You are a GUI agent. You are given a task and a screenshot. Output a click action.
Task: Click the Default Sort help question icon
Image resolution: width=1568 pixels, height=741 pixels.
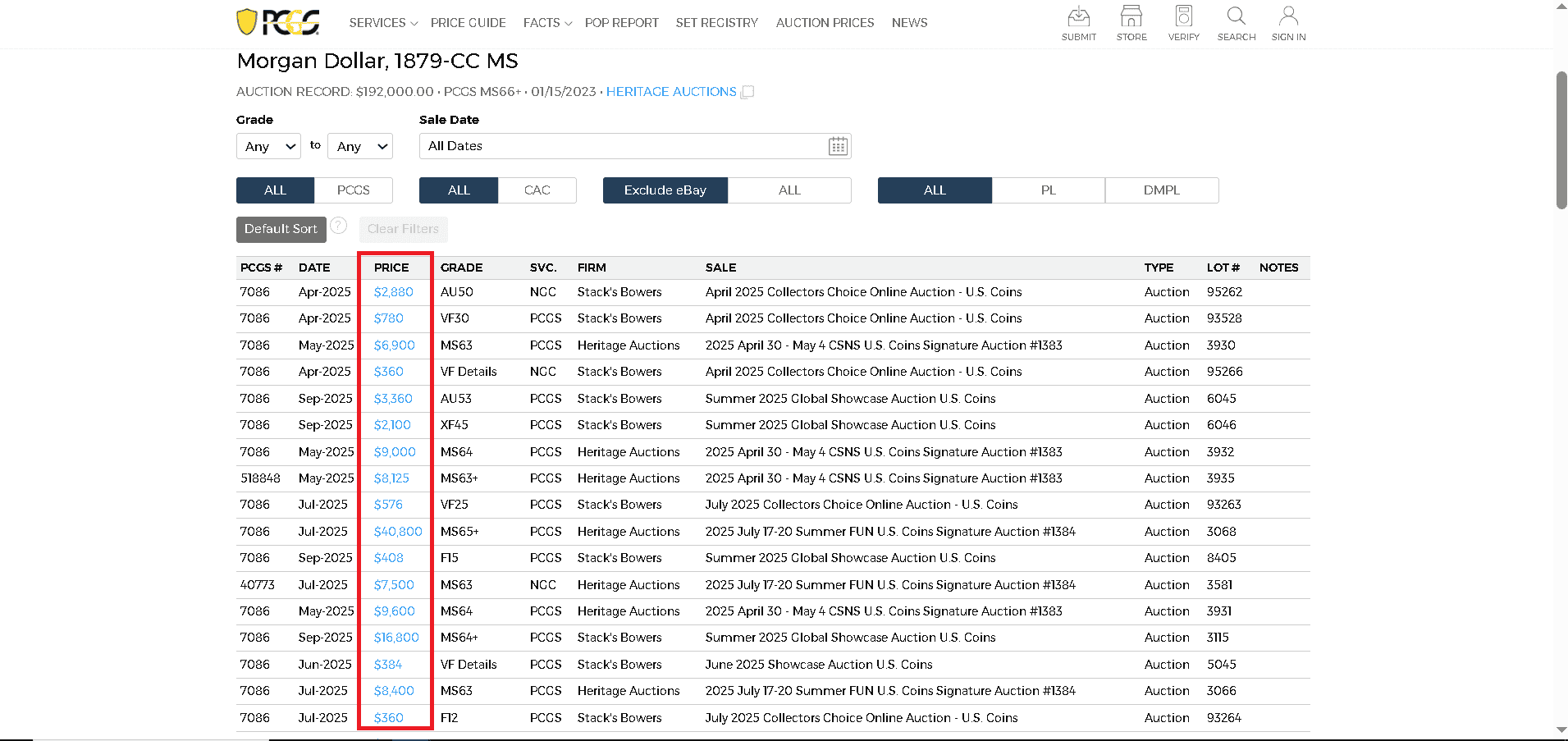[339, 226]
